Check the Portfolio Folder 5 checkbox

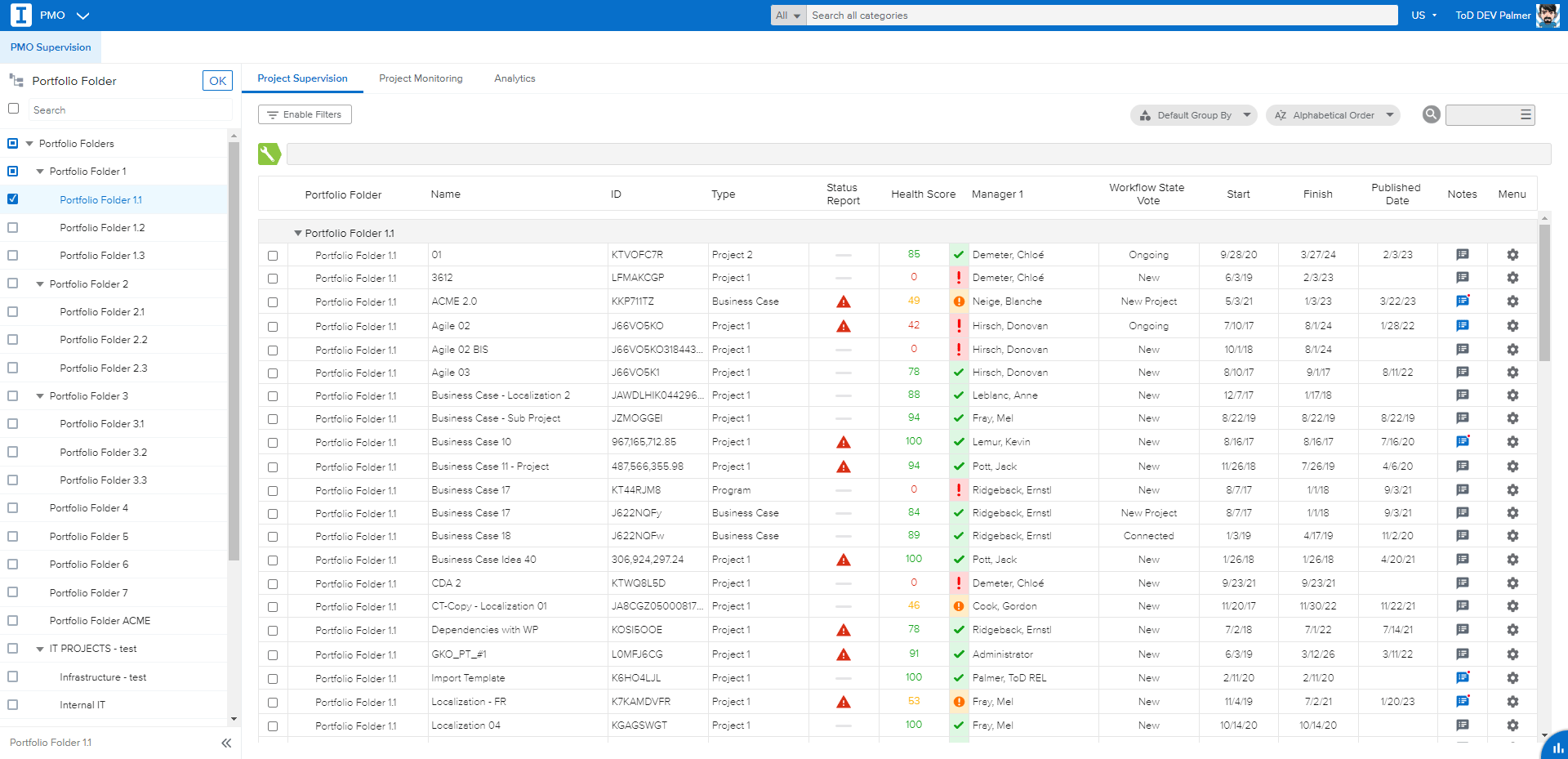[x=13, y=537]
